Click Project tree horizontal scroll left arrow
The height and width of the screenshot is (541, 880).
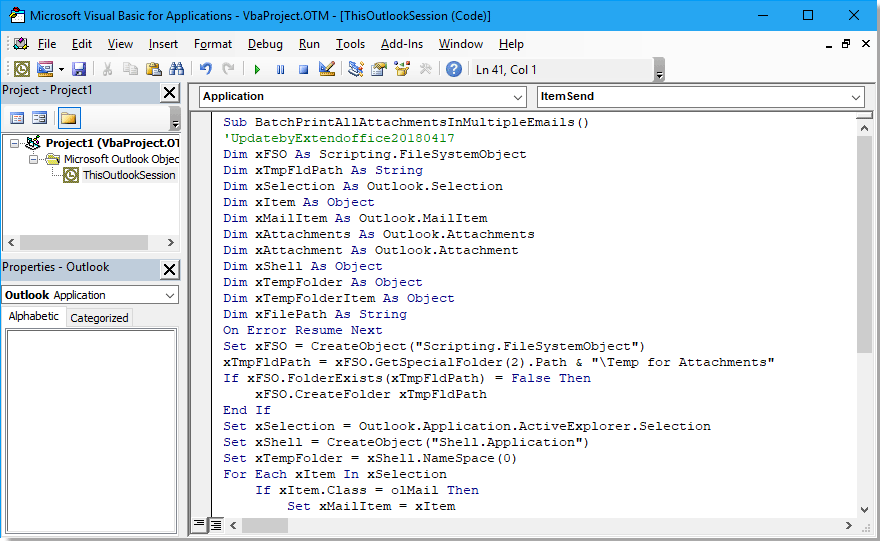[x=11, y=242]
